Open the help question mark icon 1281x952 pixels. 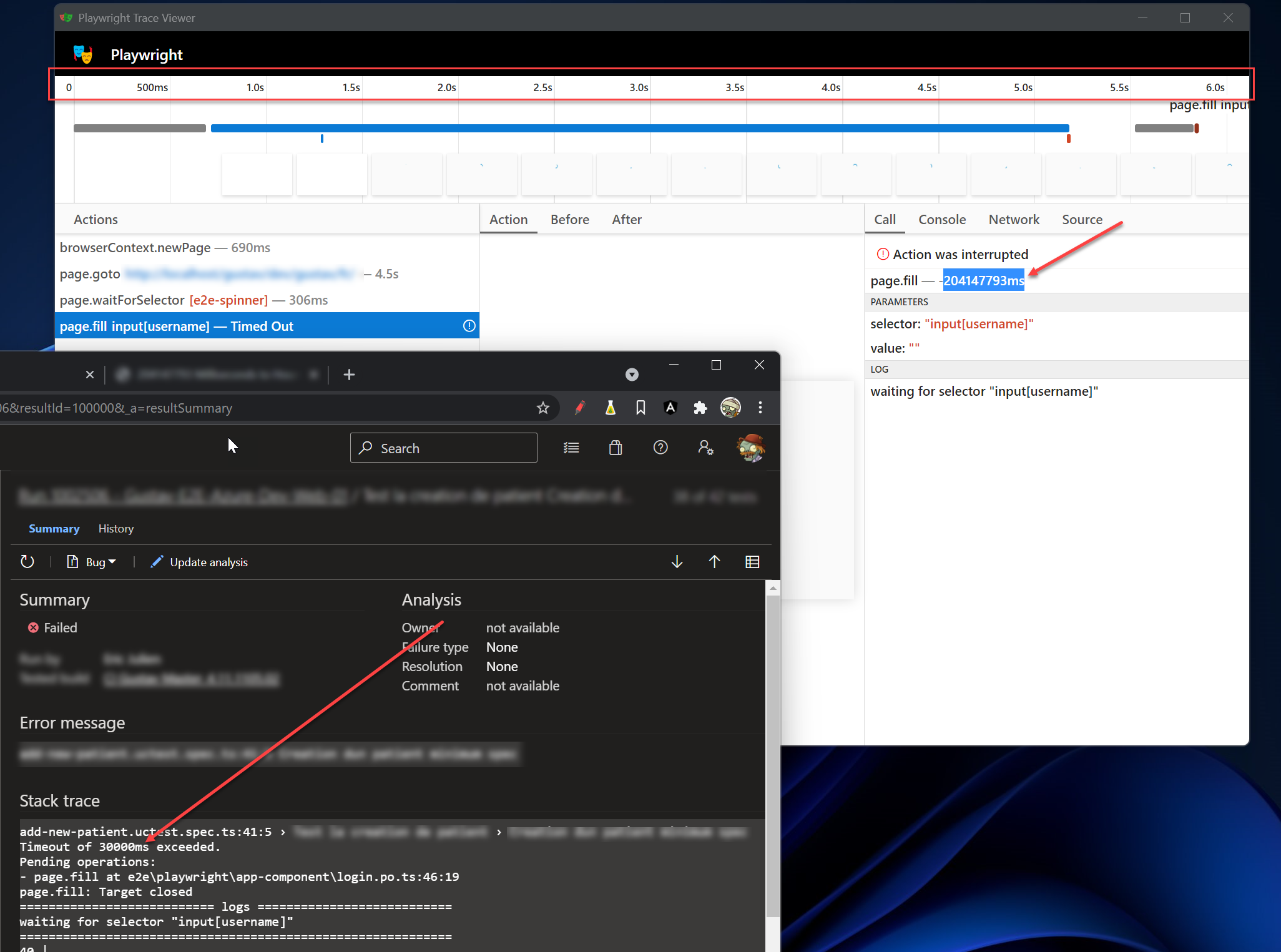pyautogui.click(x=660, y=448)
